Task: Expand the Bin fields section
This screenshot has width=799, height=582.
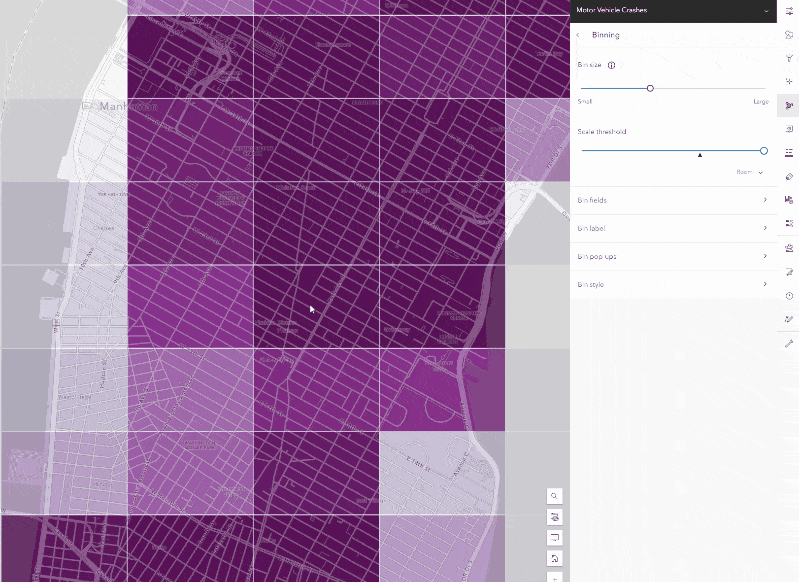Action: [x=673, y=200]
